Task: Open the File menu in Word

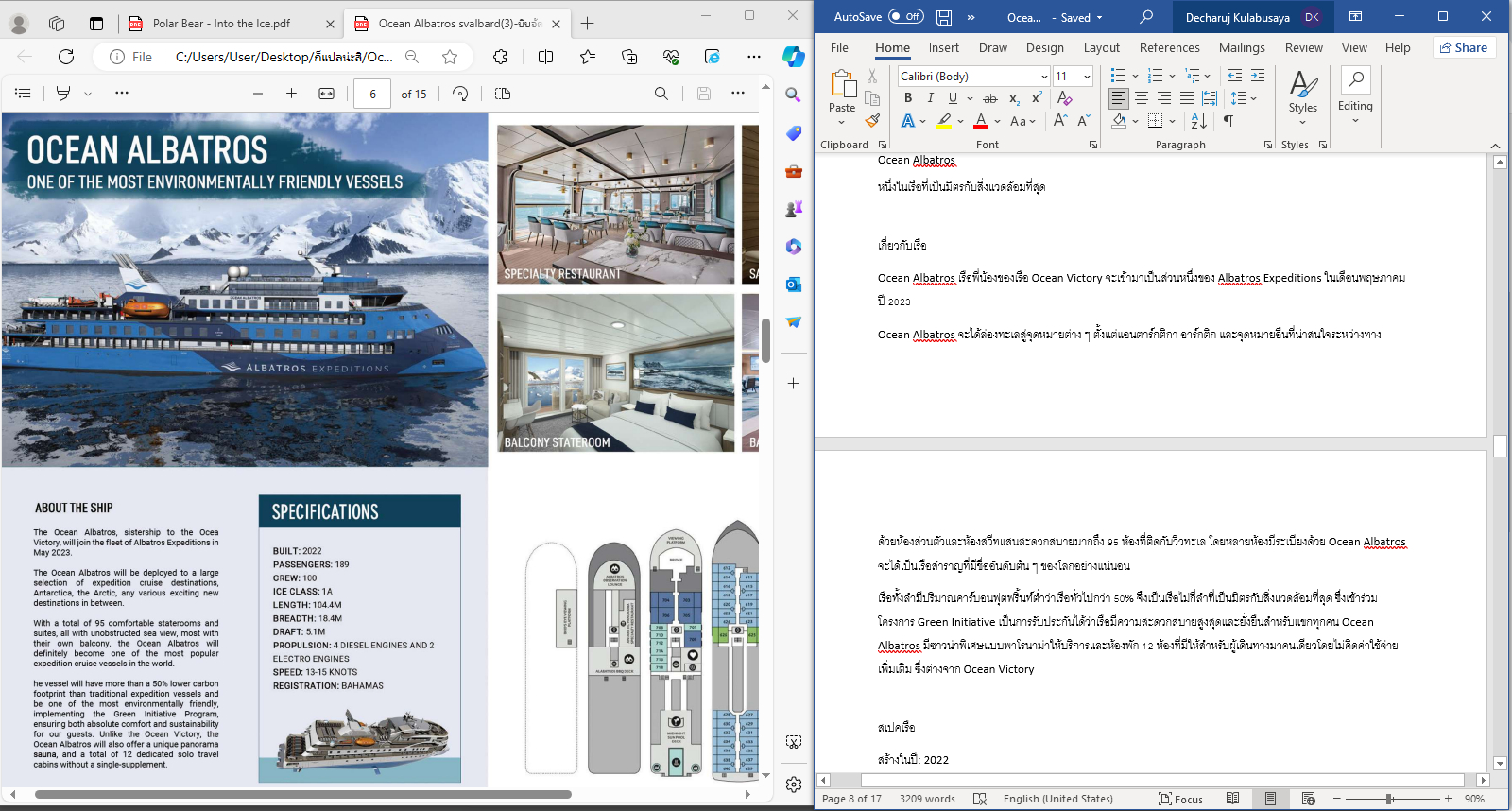Action: (839, 48)
